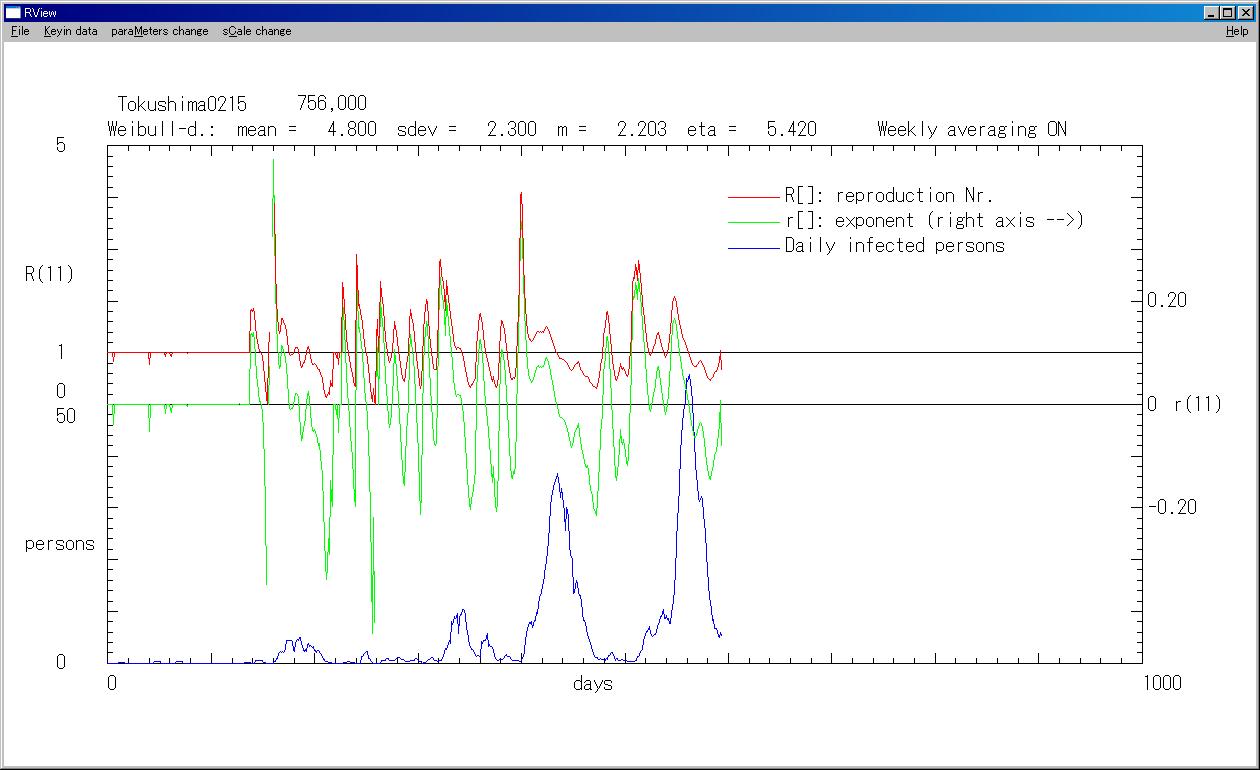The height and width of the screenshot is (770, 1260).
Task: Click the red legend line for R[] reproduction
Action: click(x=753, y=197)
